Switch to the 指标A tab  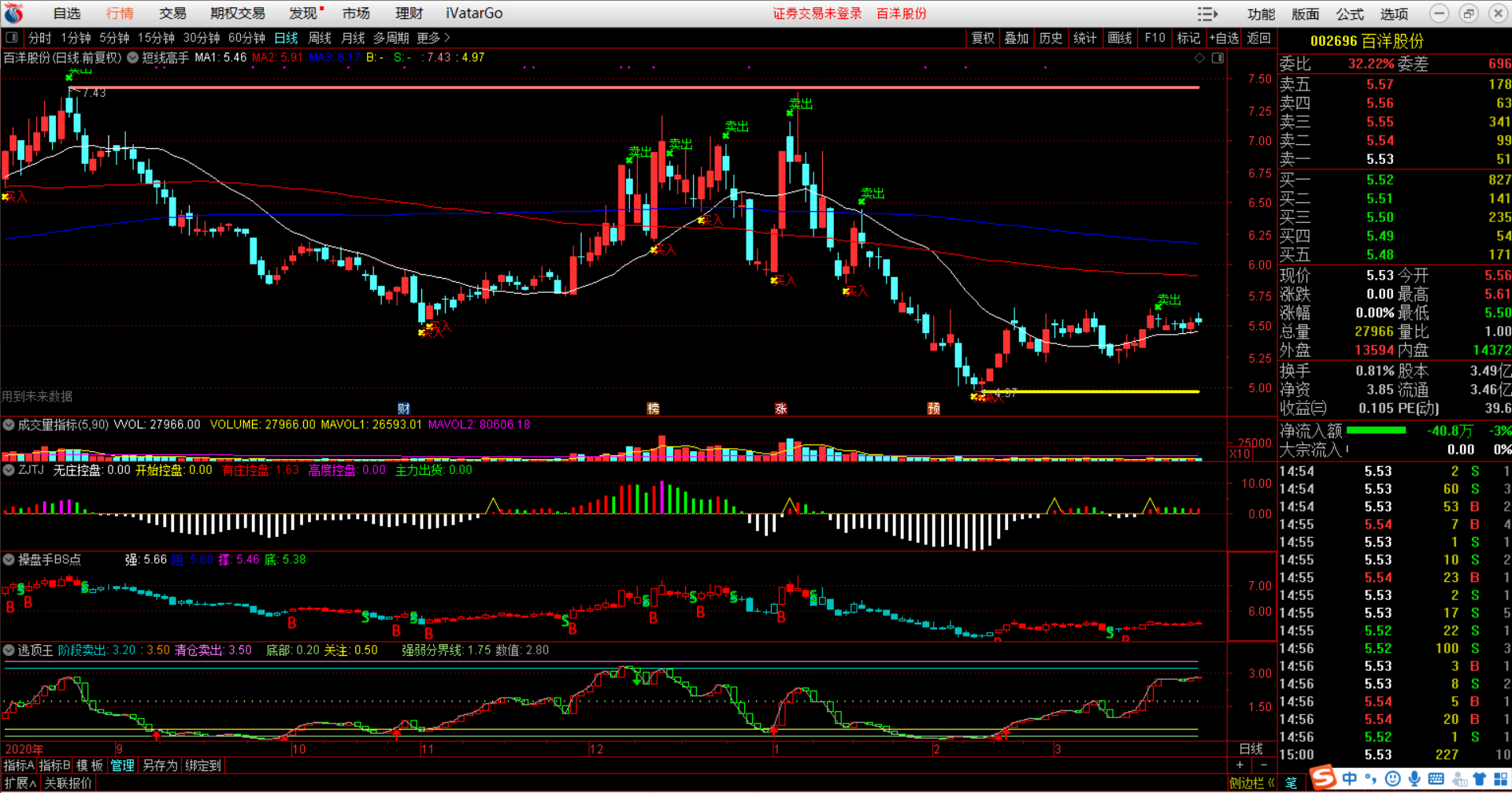[19, 765]
